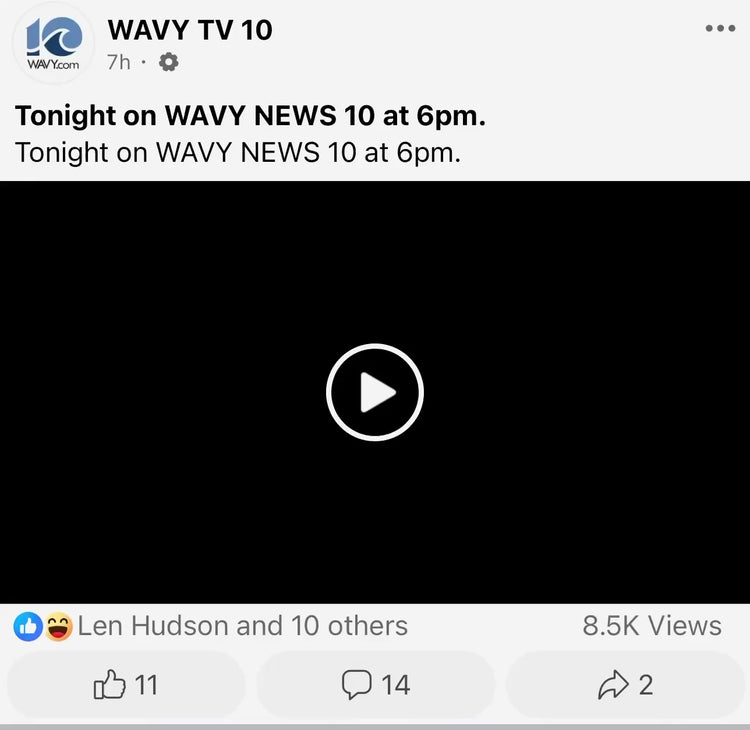Open the WAVY TV 10 profile logo
Screen dimensions: 750x730
53,44
